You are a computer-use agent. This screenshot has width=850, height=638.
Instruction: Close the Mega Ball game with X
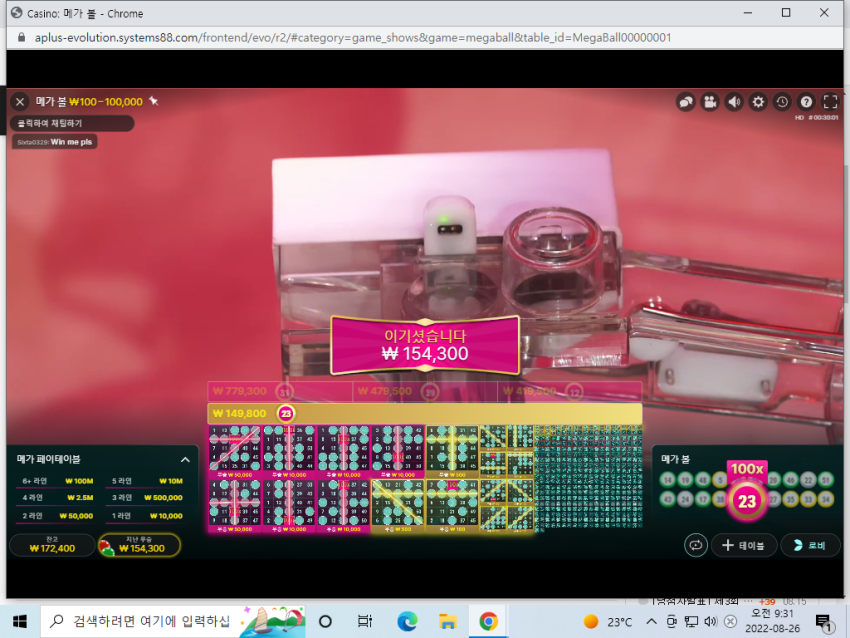(x=20, y=102)
